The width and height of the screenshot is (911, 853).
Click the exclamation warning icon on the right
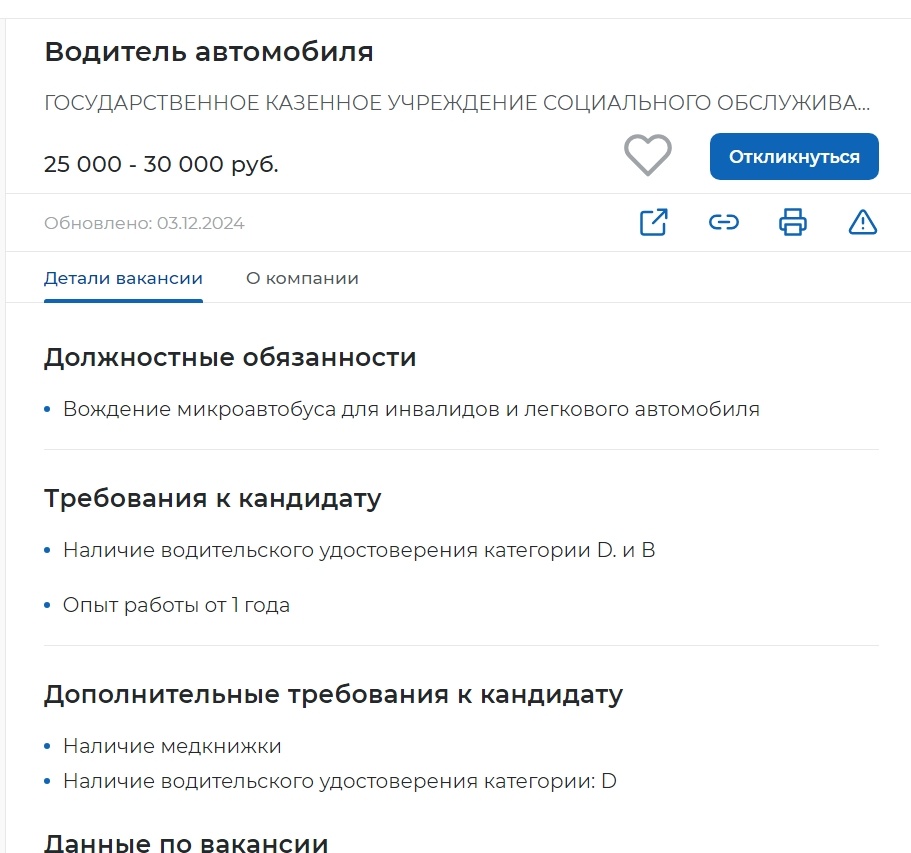[x=862, y=222]
